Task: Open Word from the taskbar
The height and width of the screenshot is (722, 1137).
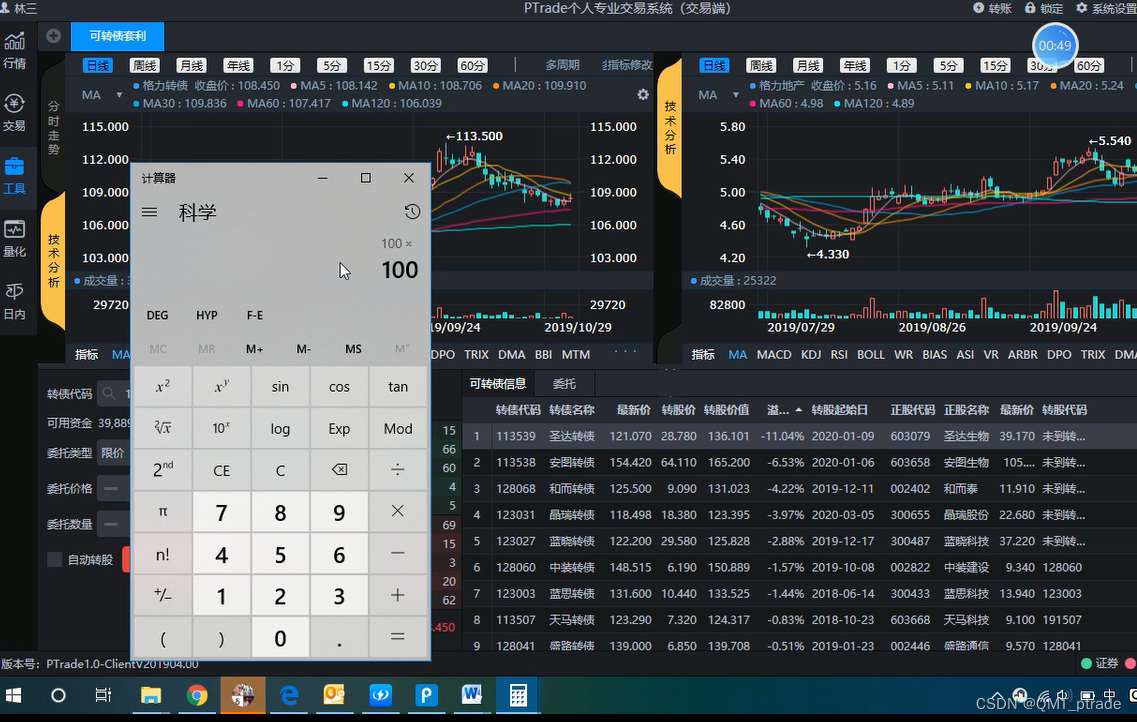Action: pos(471,696)
